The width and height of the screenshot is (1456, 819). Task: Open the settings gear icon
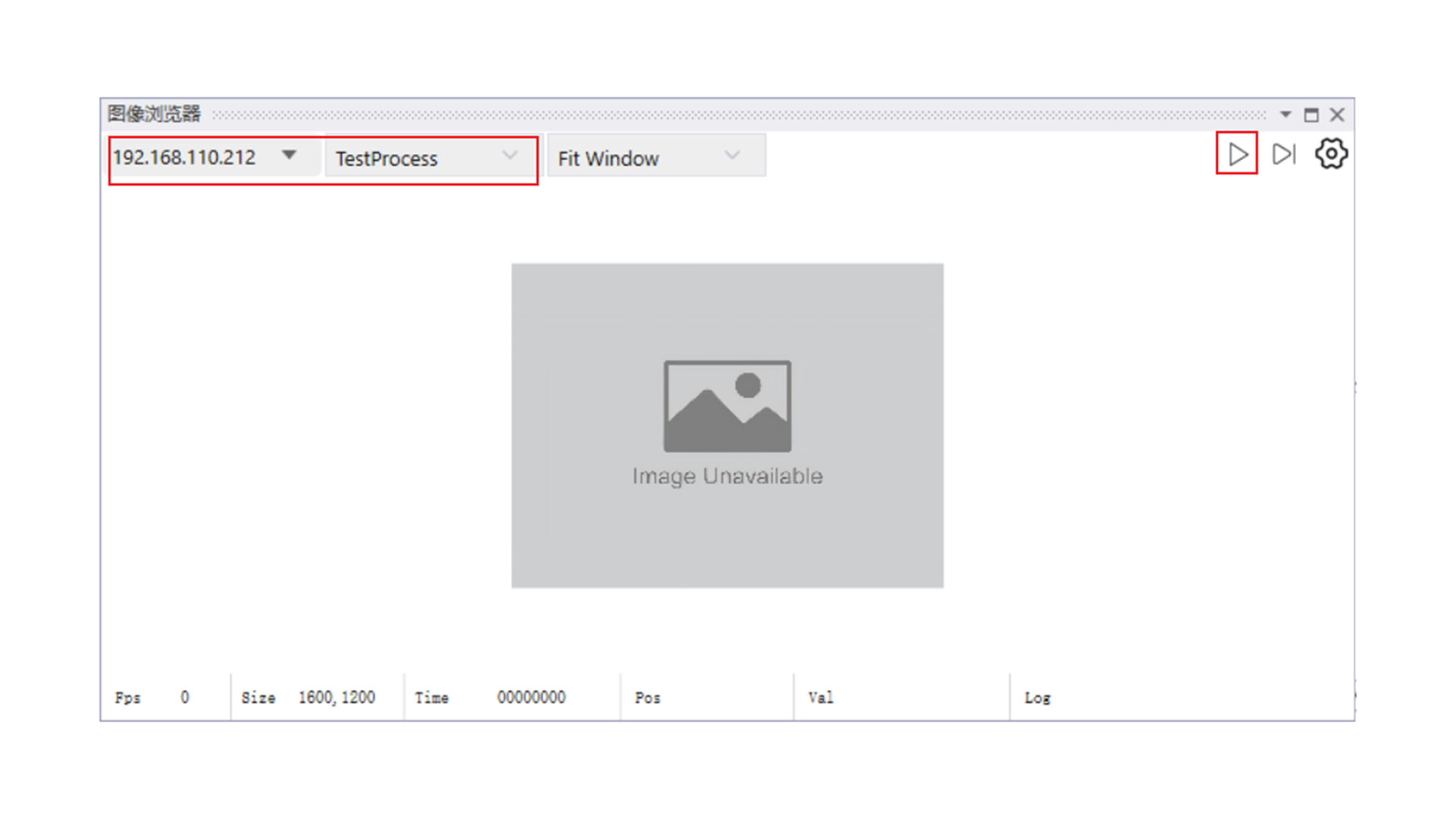(x=1331, y=154)
